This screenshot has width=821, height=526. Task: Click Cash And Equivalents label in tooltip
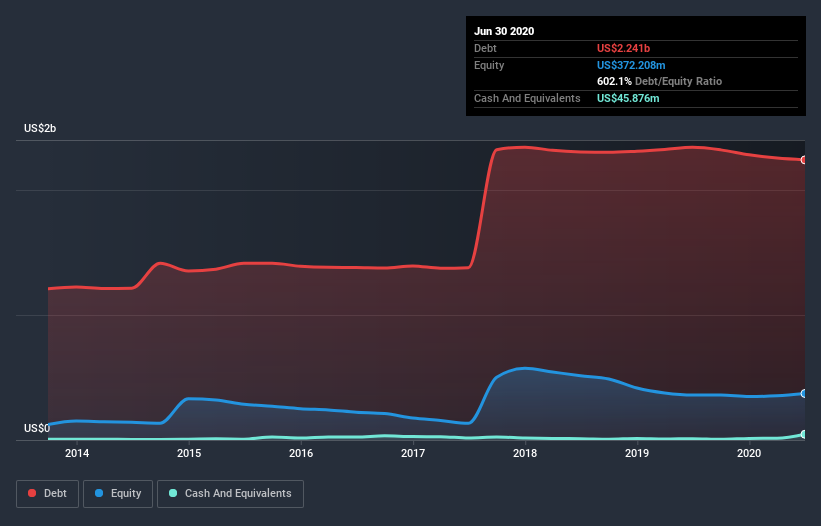pyautogui.click(x=527, y=98)
